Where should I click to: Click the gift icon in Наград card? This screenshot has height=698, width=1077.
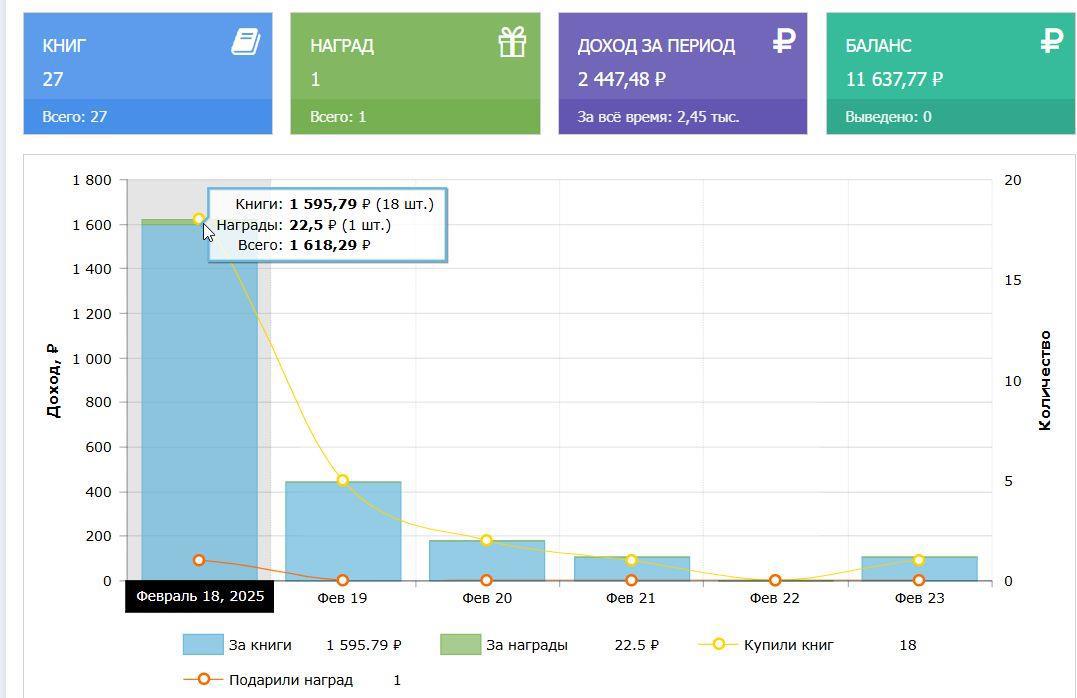click(512, 42)
